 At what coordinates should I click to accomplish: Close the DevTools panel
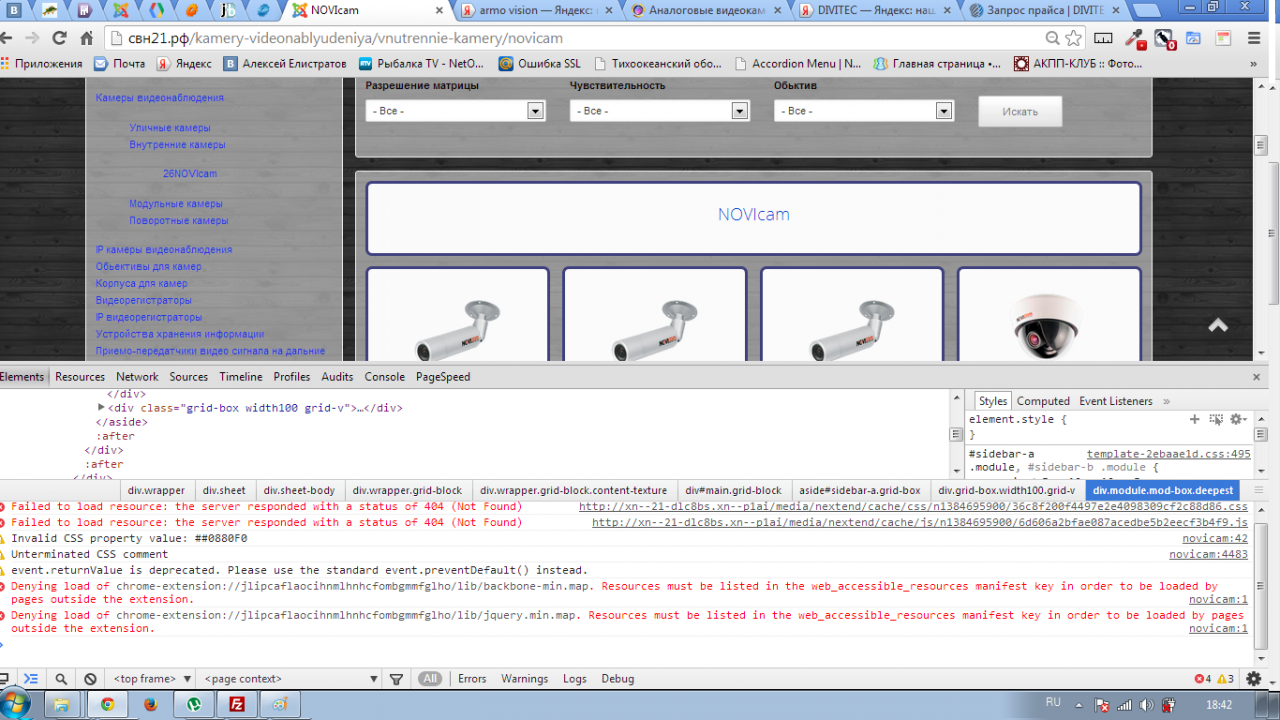coord(1257,377)
